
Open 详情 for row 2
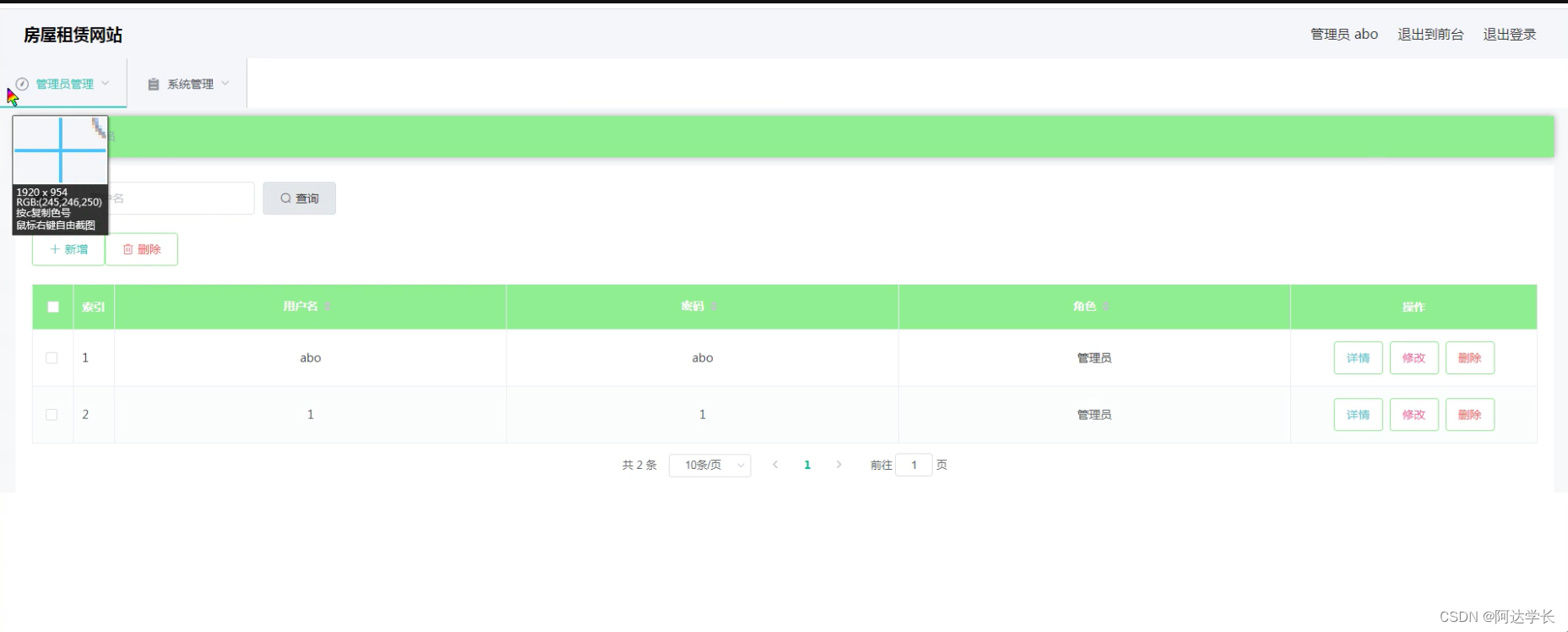pyautogui.click(x=1359, y=415)
